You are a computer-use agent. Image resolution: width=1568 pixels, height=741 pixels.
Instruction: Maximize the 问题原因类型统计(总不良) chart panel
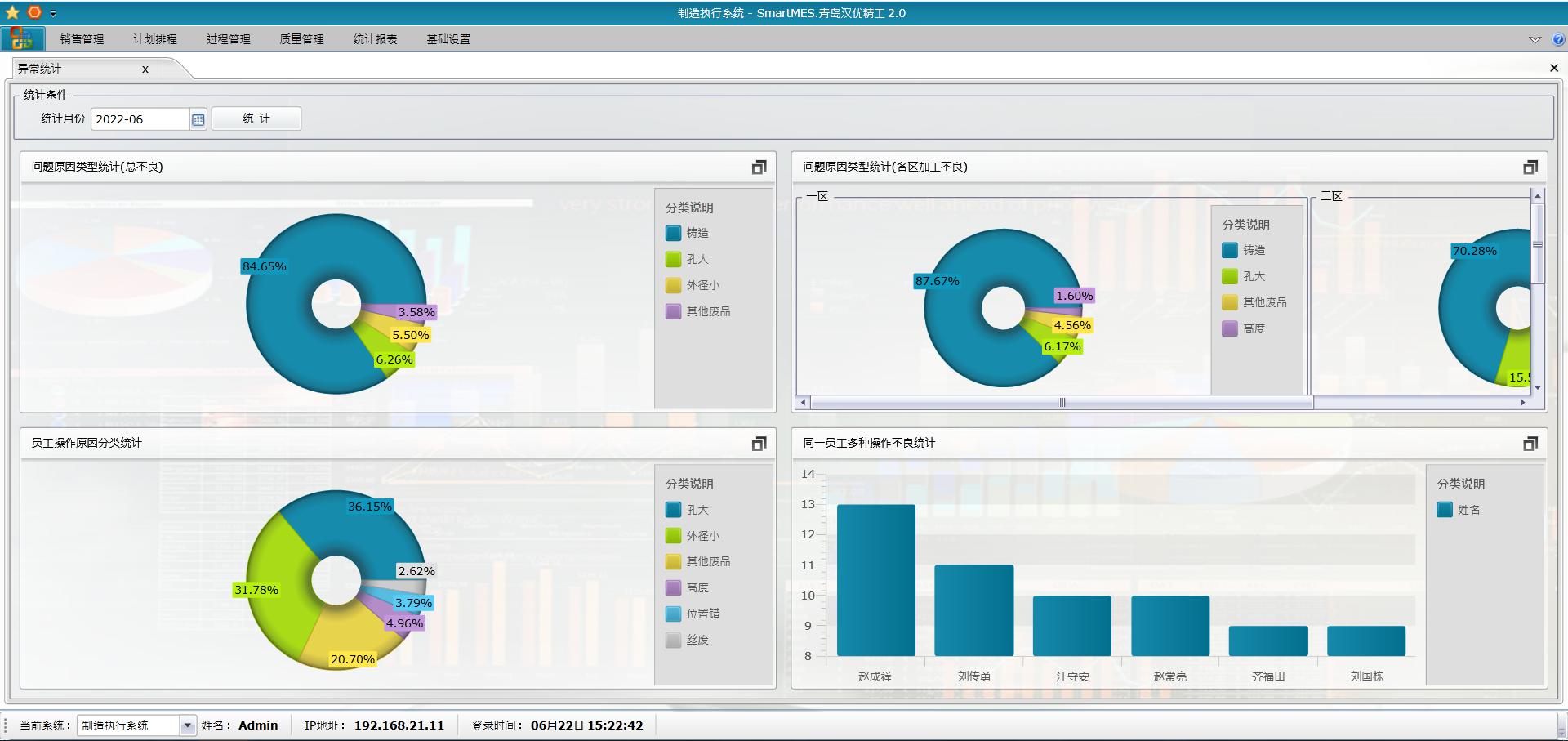click(x=759, y=167)
